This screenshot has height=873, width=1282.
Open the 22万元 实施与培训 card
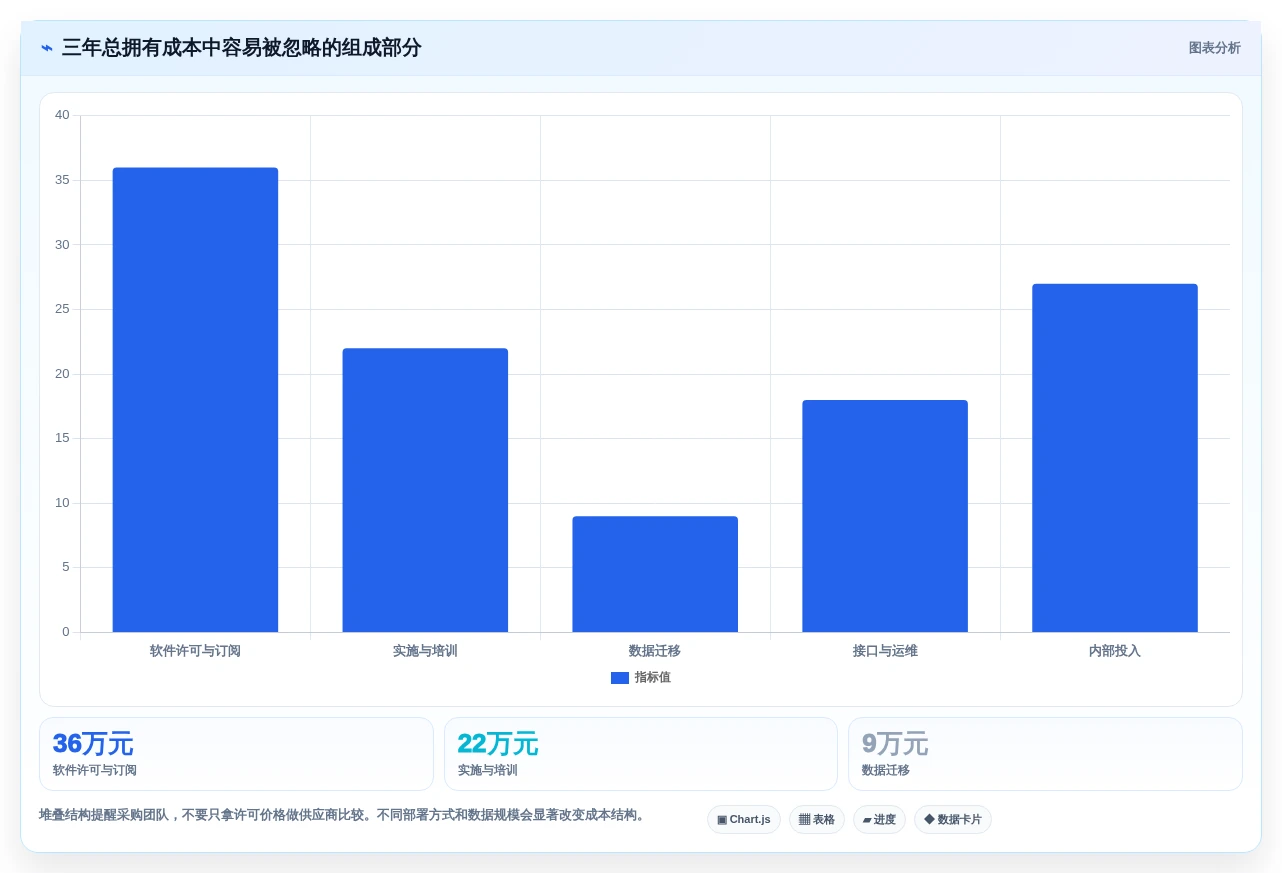[x=641, y=754]
